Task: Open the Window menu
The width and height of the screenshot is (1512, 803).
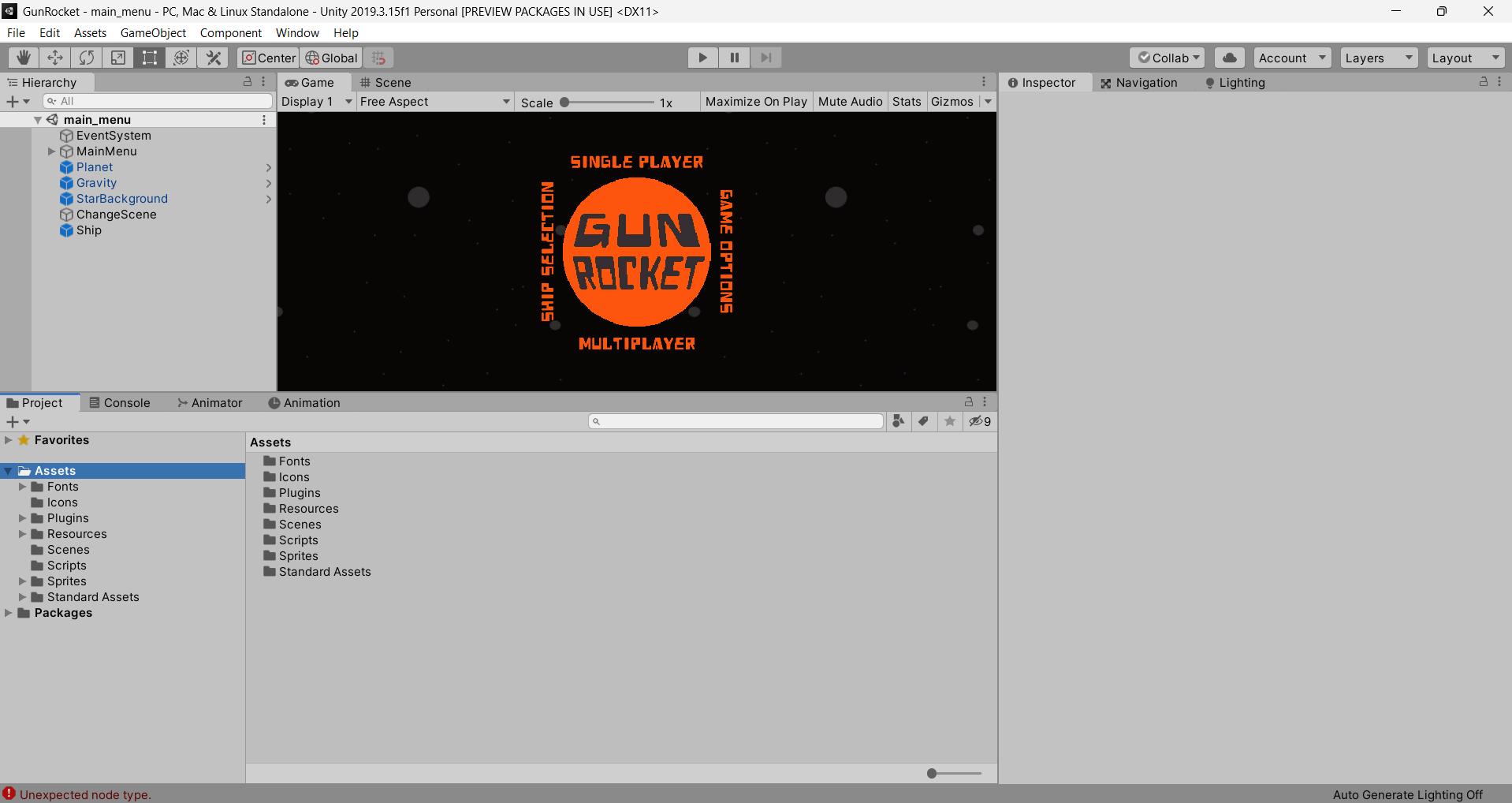Action: [297, 32]
